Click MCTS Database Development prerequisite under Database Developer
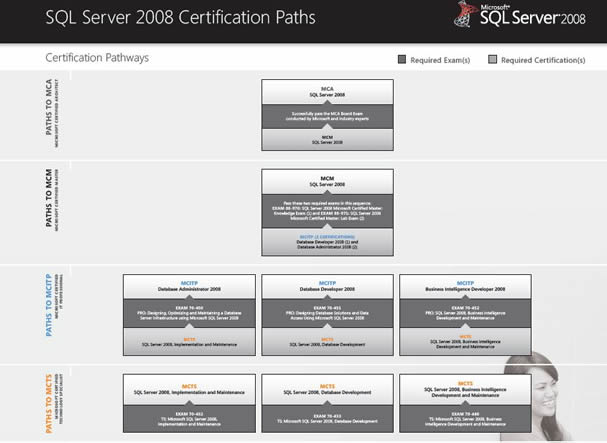The width and height of the screenshot is (607, 443). pos(328,342)
